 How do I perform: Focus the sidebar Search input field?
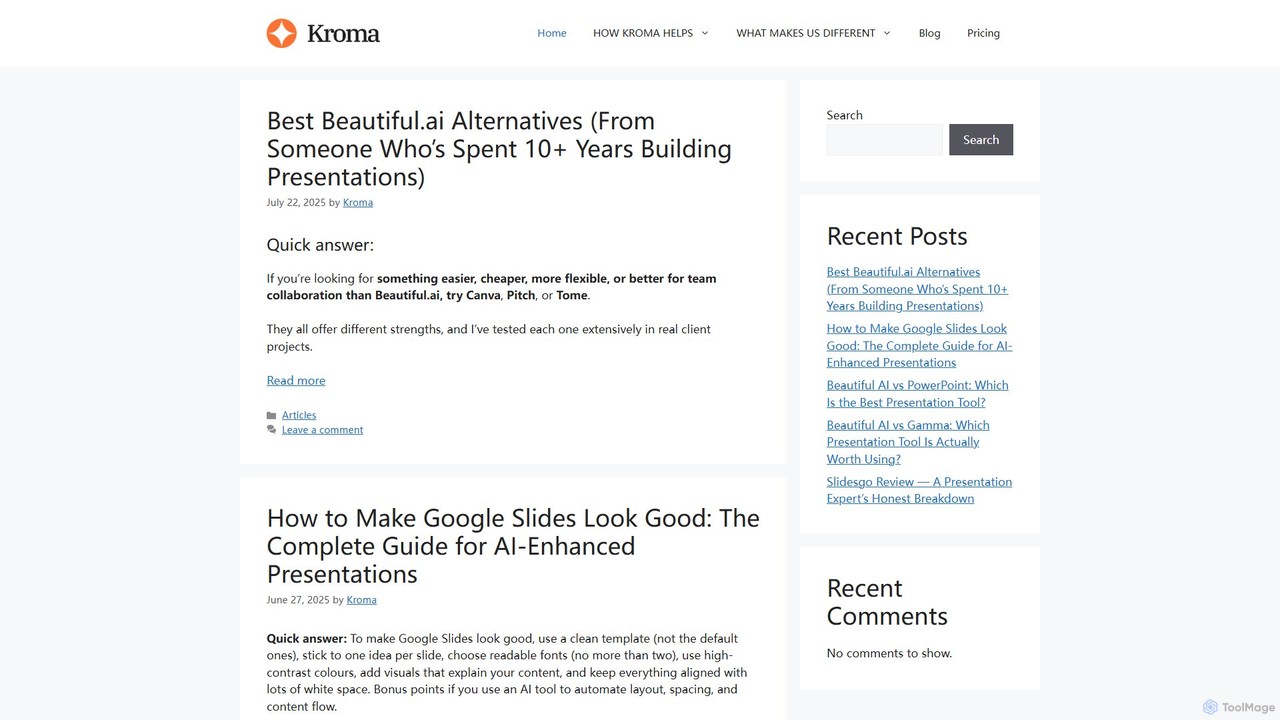[x=884, y=140]
